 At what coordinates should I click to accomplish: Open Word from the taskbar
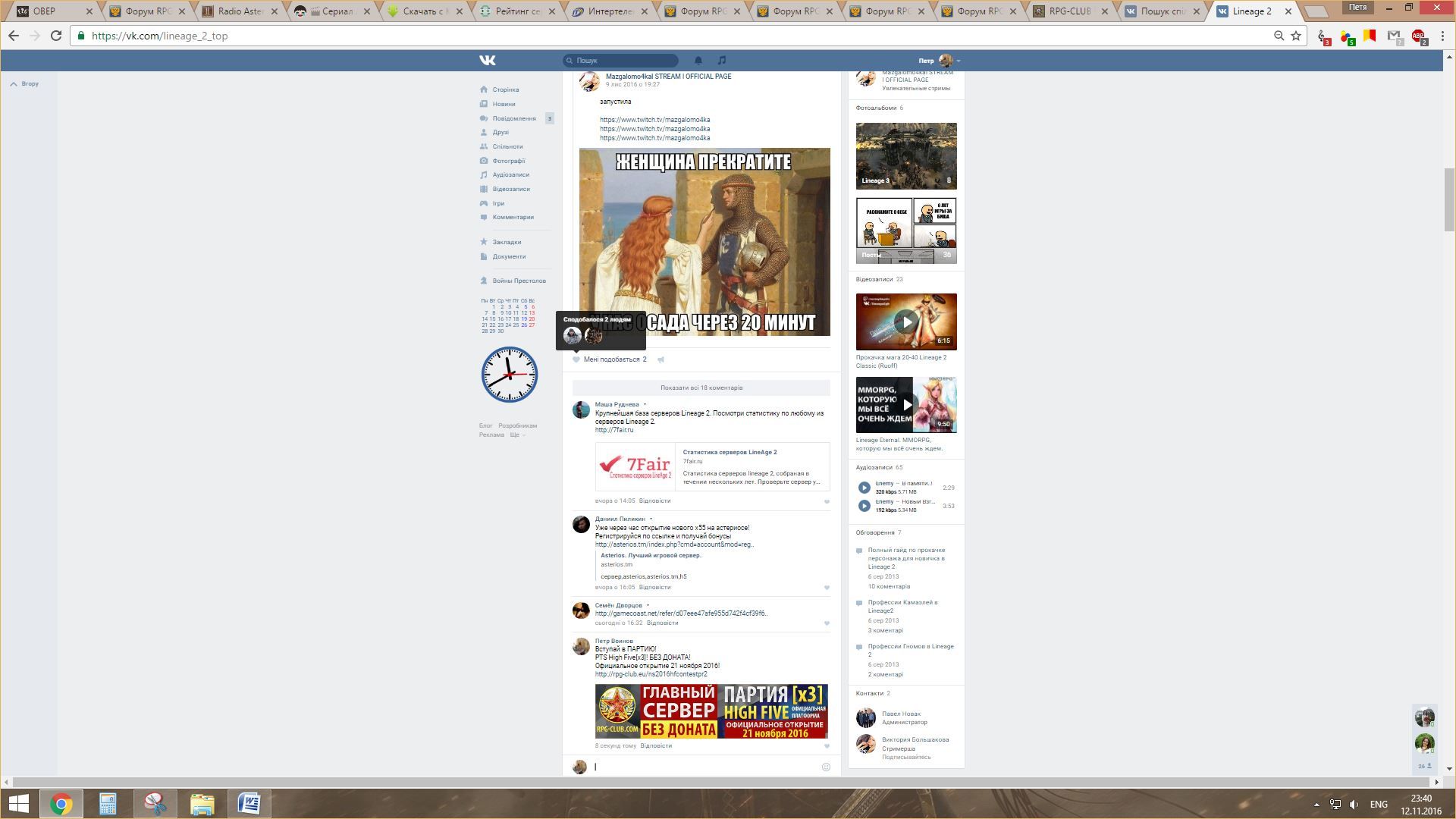coord(249,804)
